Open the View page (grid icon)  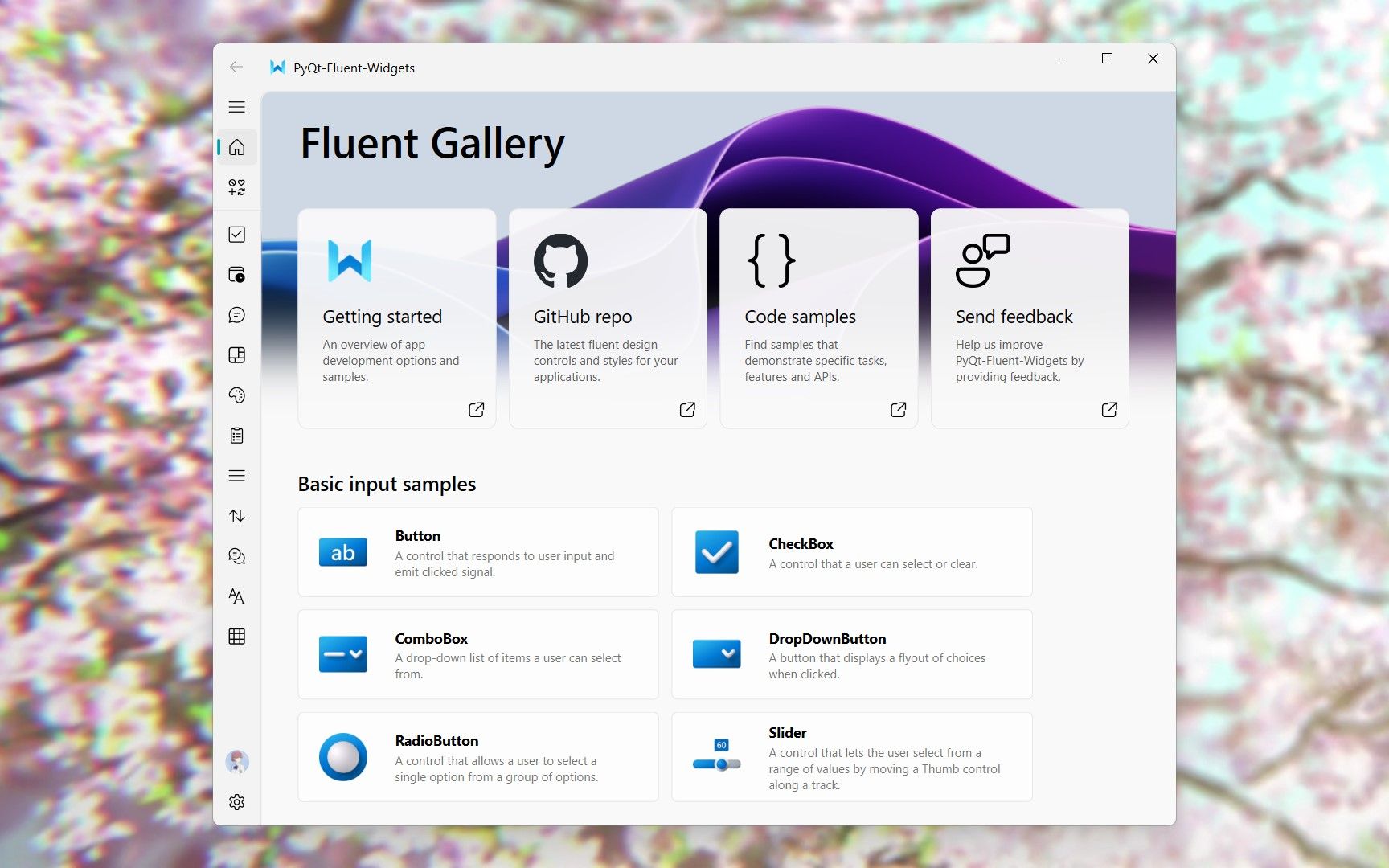[236, 636]
